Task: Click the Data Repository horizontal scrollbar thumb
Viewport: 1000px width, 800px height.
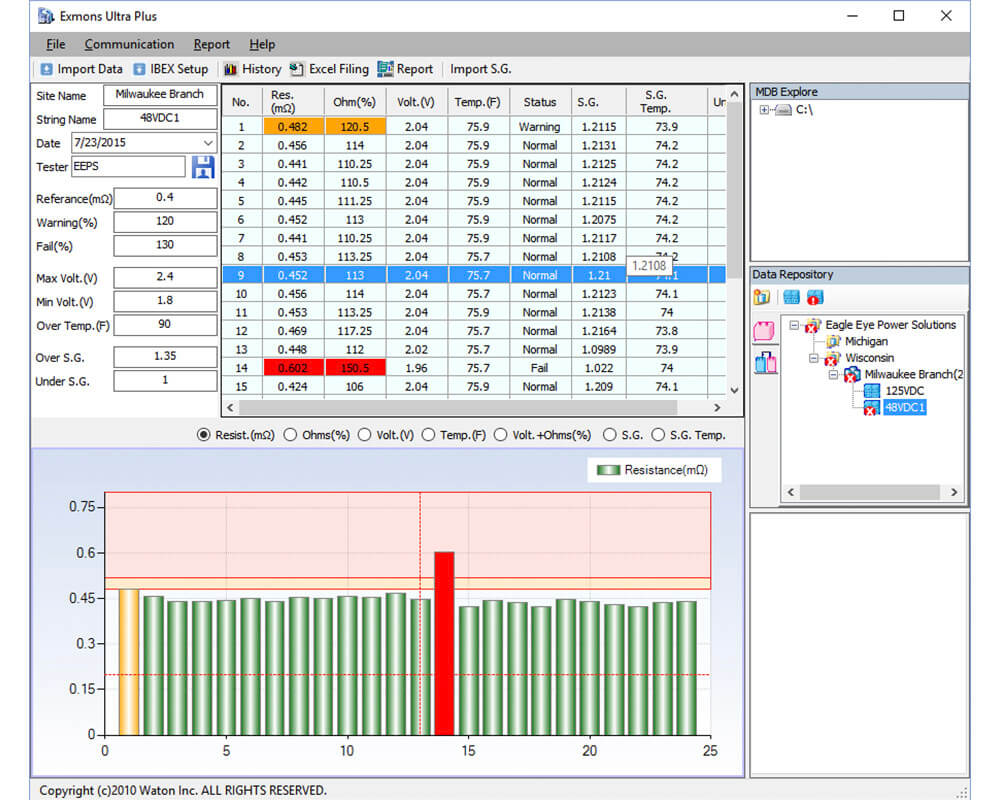Action: [869, 493]
